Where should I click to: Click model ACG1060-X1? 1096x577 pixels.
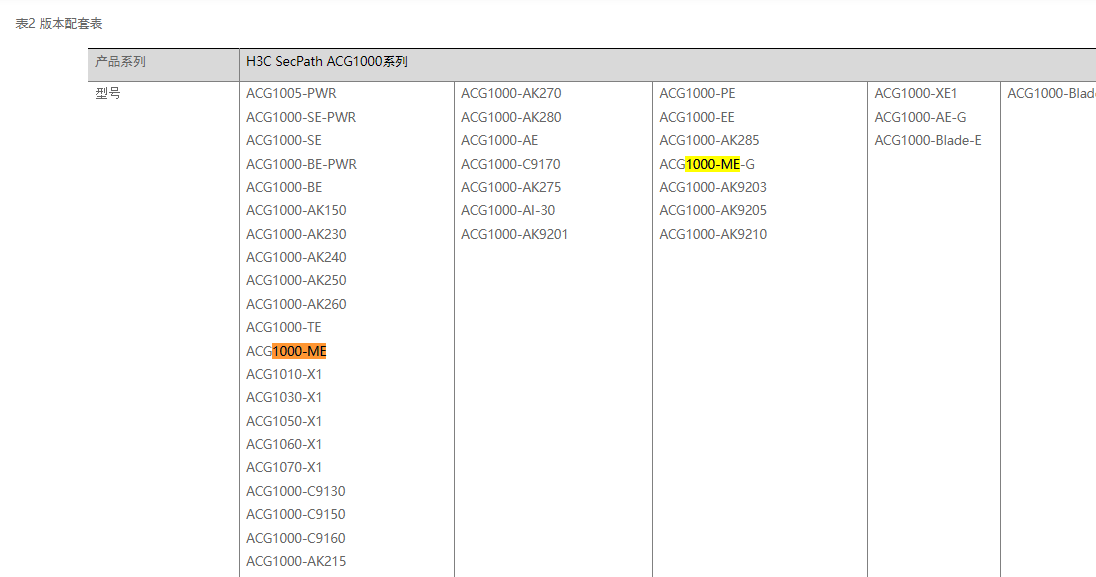tap(284, 444)
